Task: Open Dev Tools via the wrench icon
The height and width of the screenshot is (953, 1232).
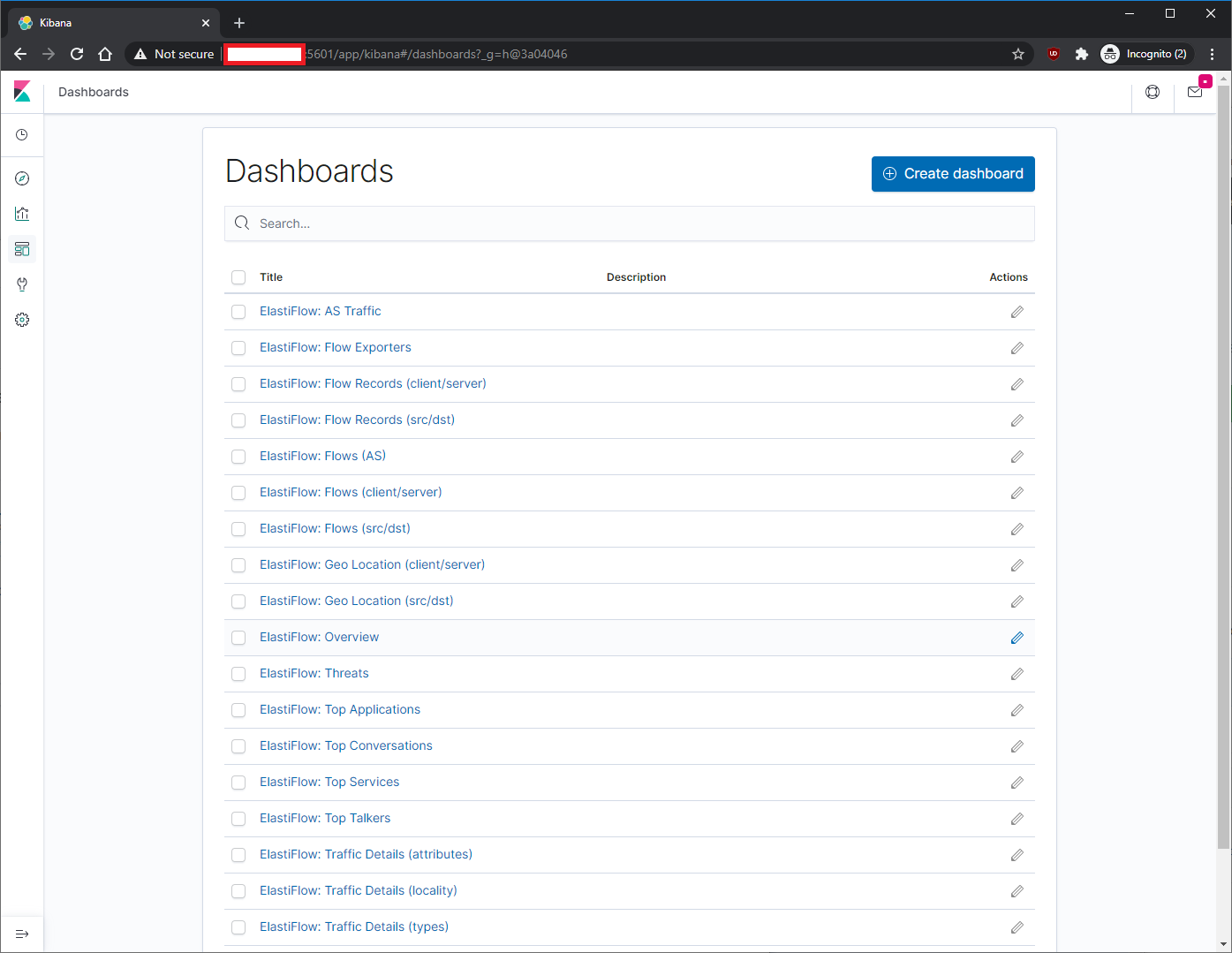Action: [x=22, y=284]
